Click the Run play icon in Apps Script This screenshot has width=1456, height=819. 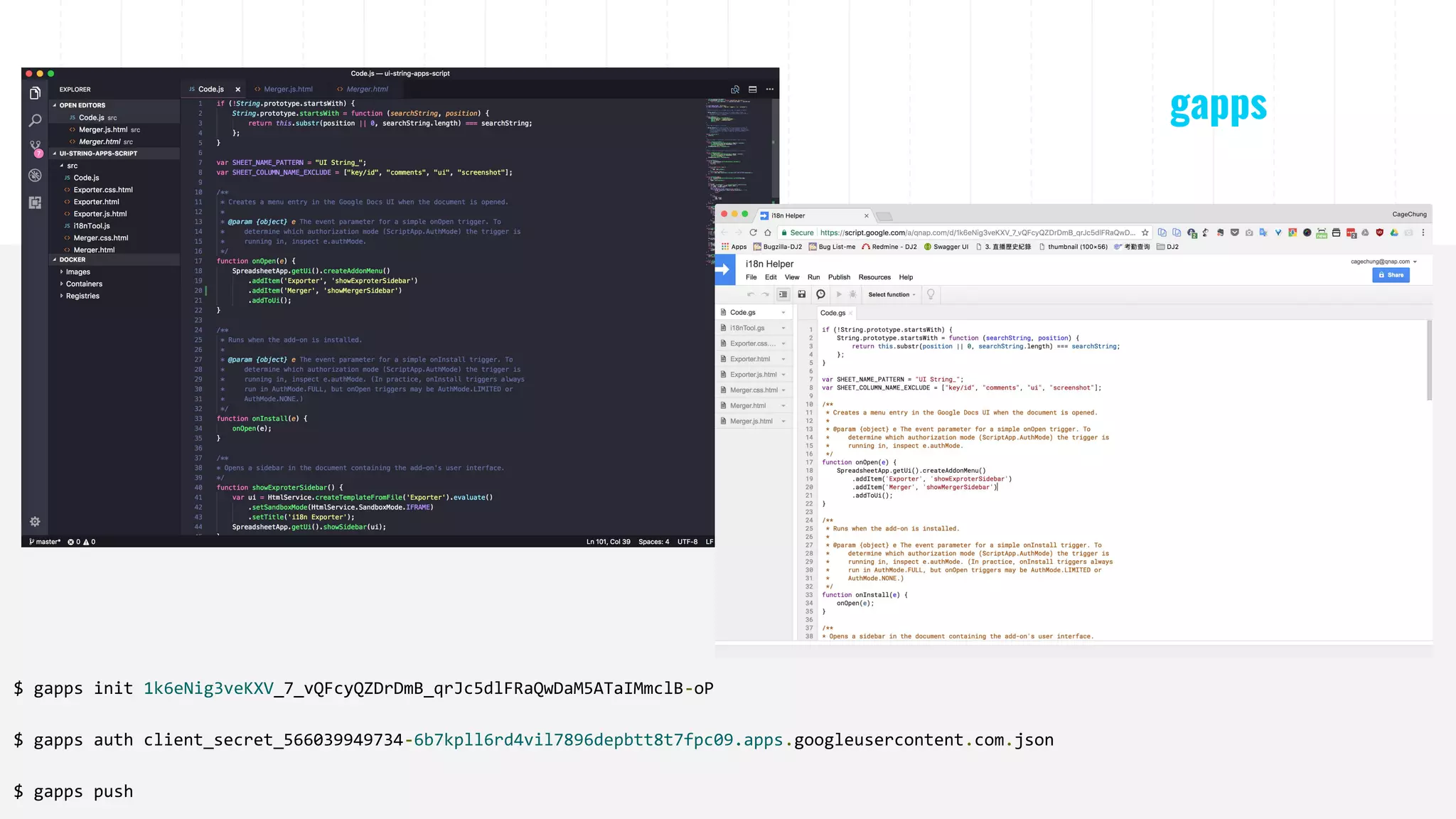click(x=839, y=294)
